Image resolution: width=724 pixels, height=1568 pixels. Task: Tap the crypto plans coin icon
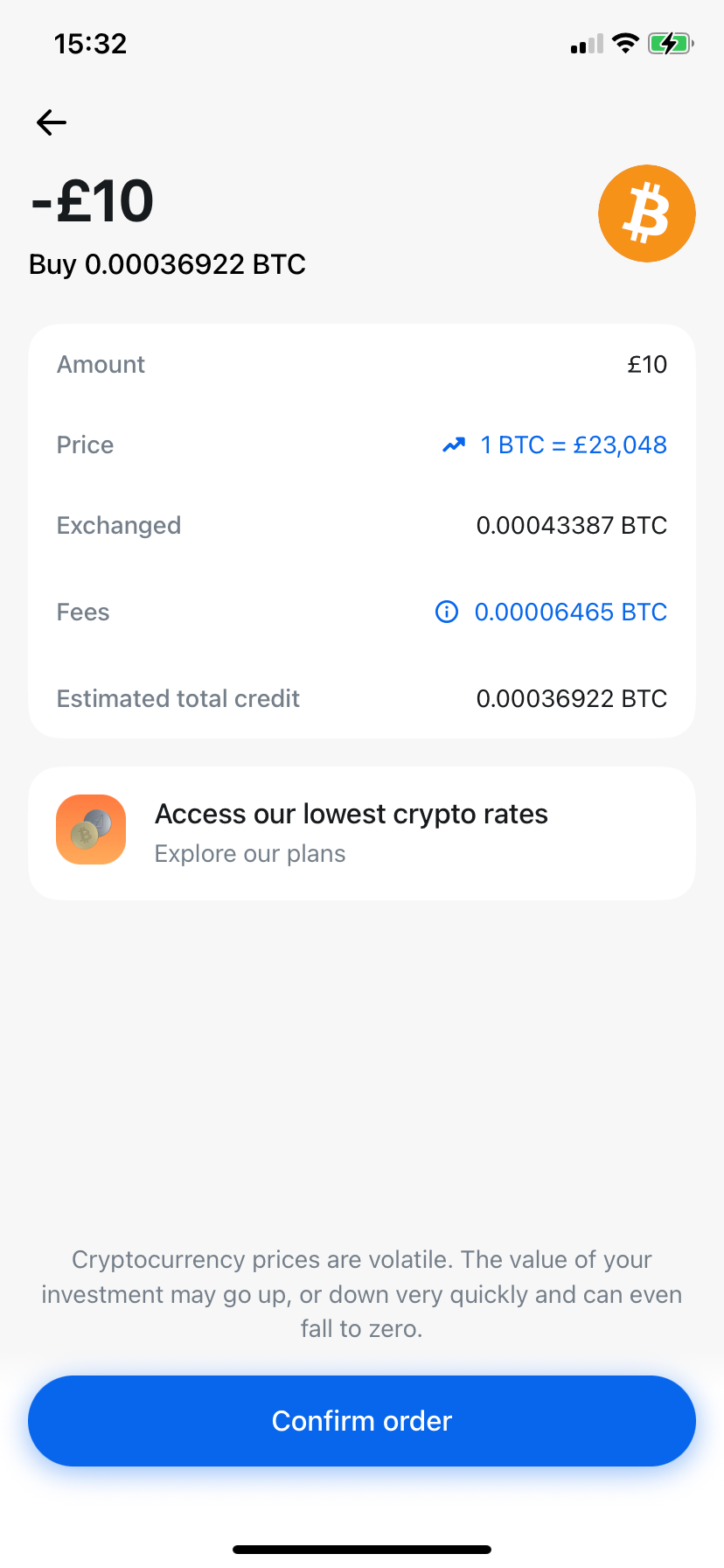[91, 829]
